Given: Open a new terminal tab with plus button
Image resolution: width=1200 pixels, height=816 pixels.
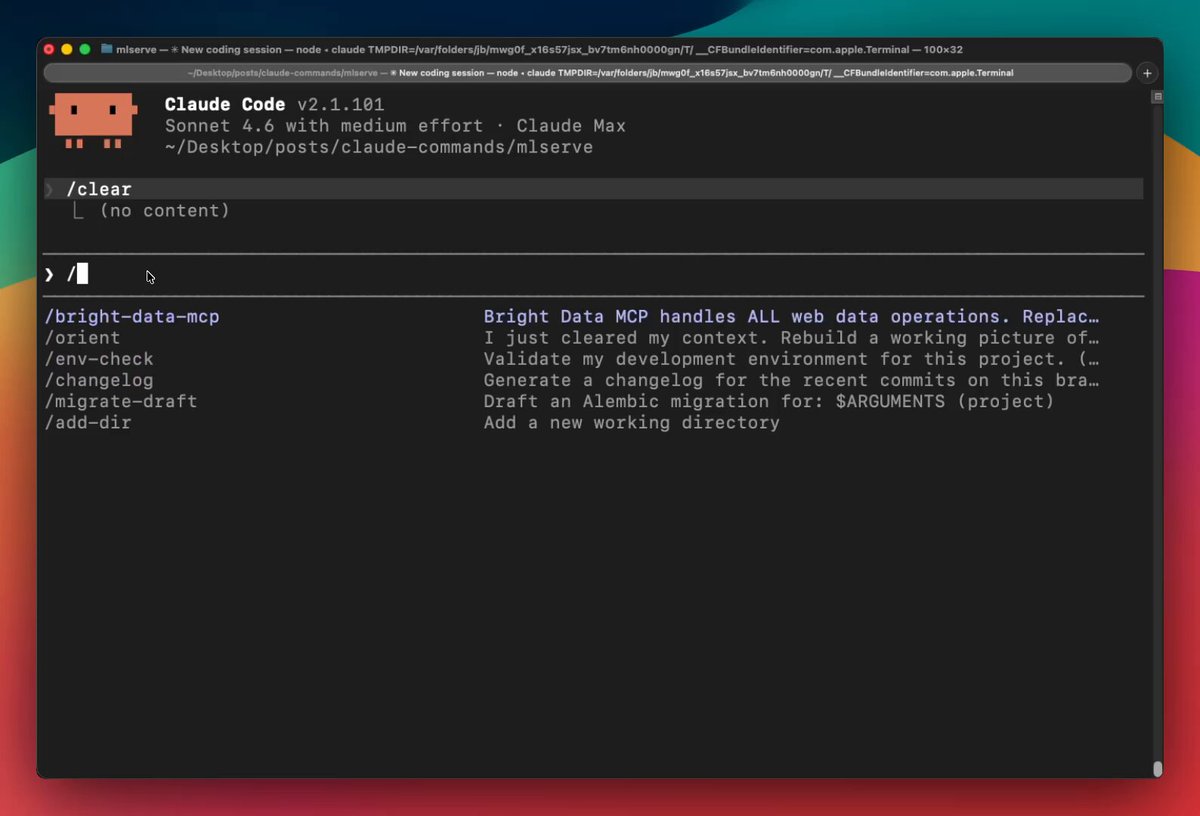Looking at the screenshot, I should (1147, 73).
